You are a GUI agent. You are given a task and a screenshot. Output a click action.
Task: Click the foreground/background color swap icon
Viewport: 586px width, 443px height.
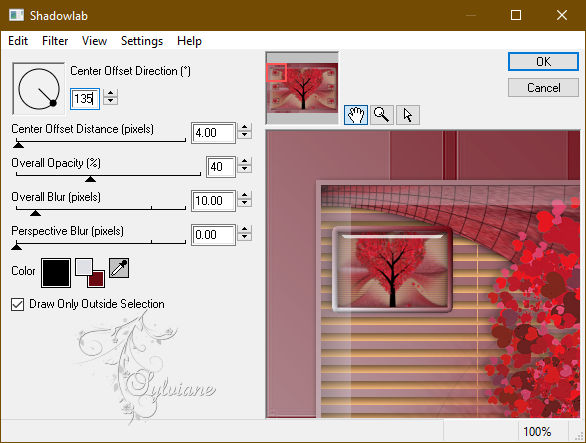(x=90, y=273)
